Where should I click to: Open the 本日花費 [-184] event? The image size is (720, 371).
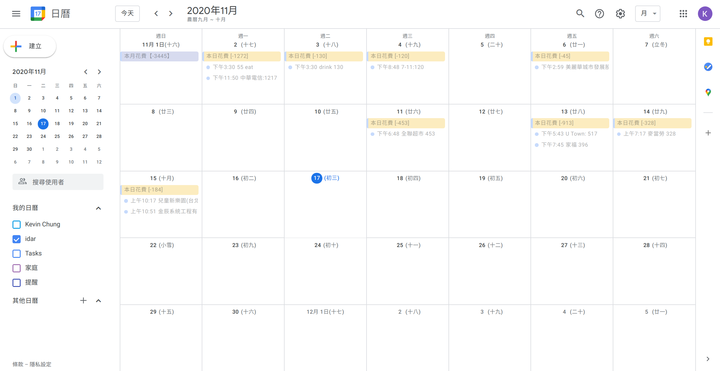[159, 190]
